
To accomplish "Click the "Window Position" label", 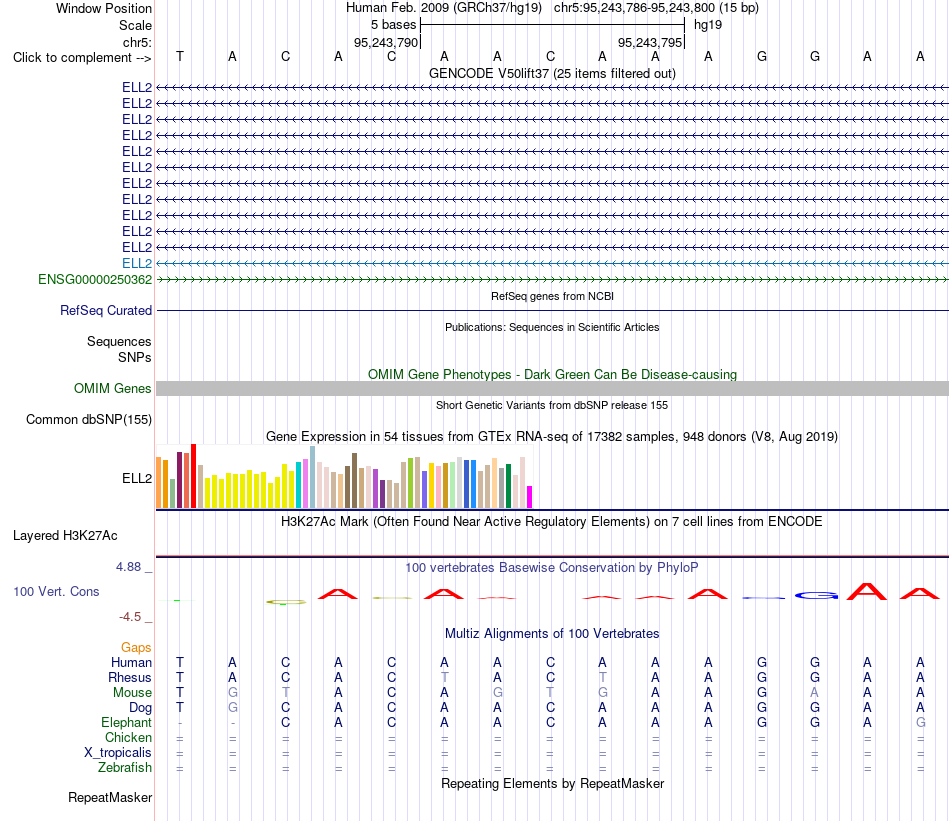I will 104,8.
